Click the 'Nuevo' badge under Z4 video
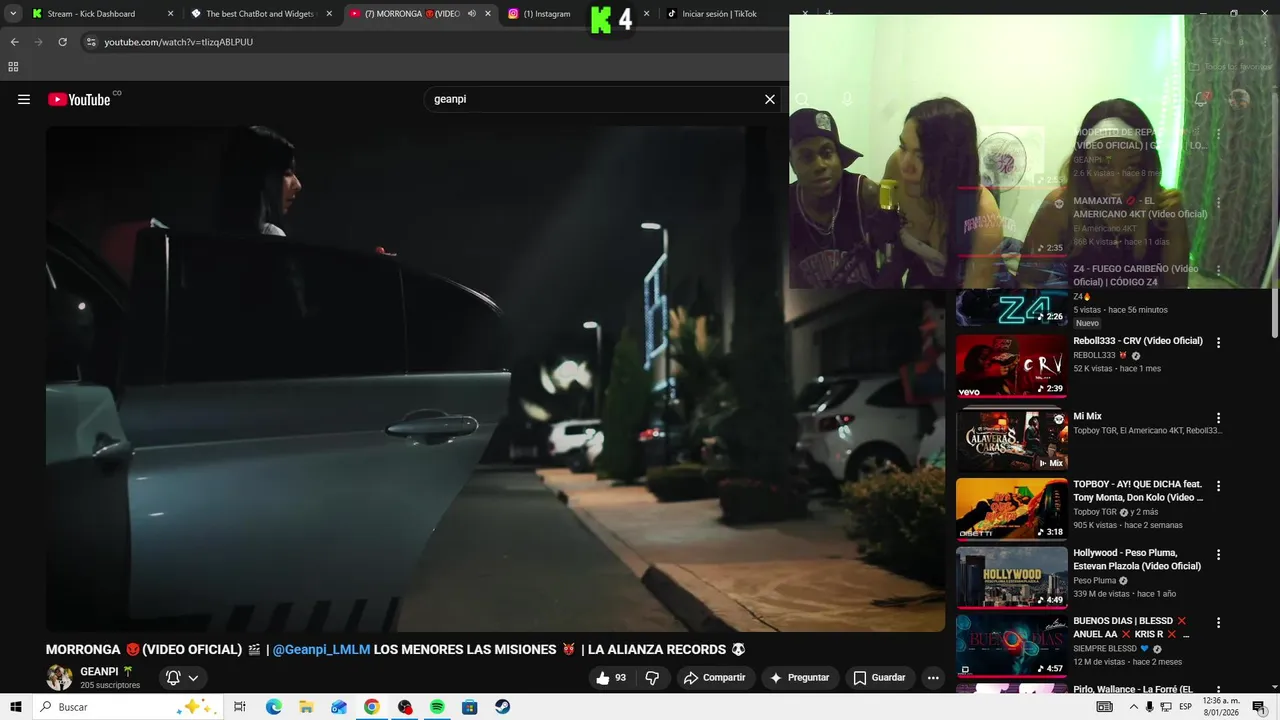Image resolution: width=1280 pixels, height=720 pixels. pos(1087,323)
